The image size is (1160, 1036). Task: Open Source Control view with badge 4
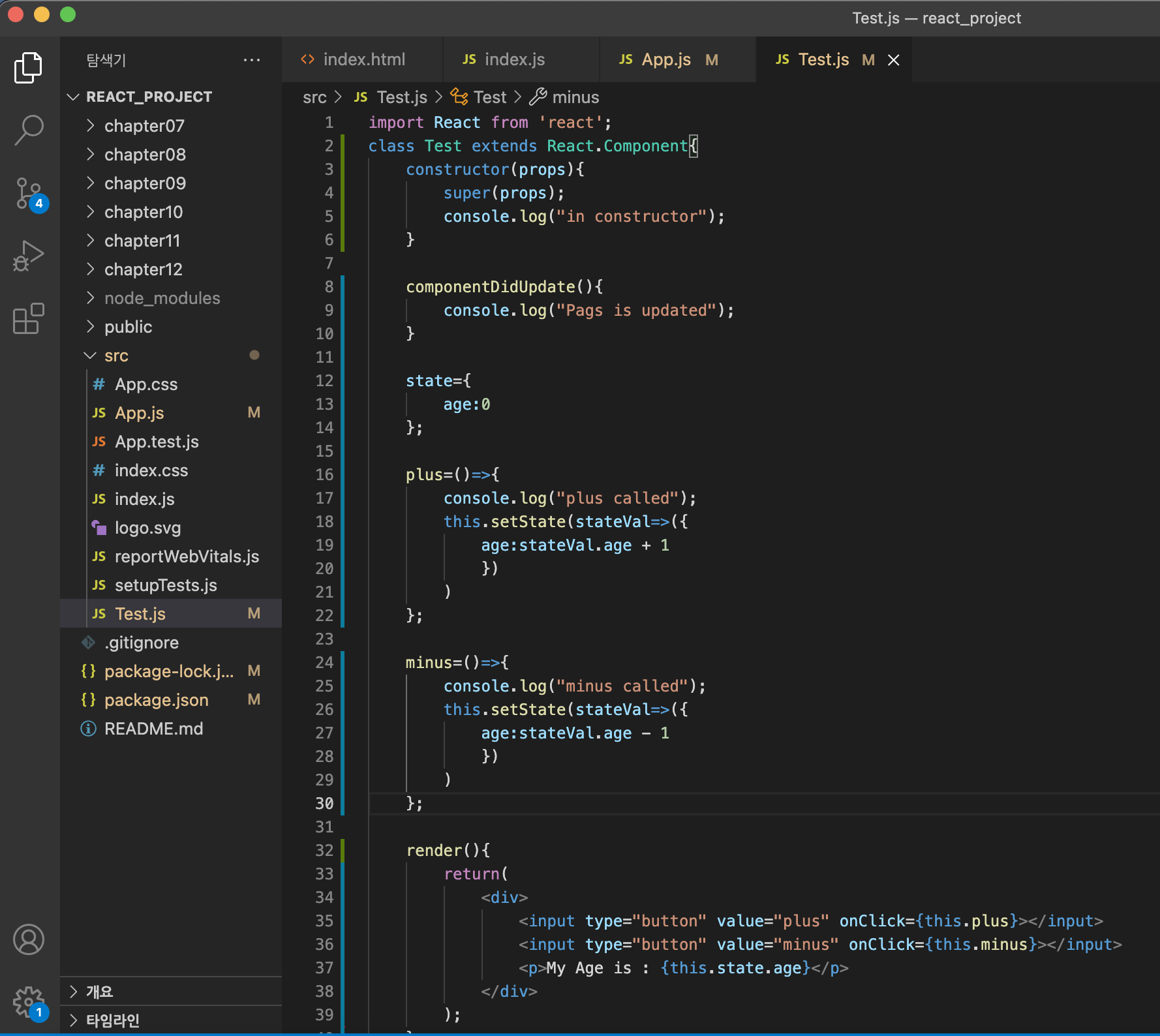pyautogui.click(x=29, y=194)
